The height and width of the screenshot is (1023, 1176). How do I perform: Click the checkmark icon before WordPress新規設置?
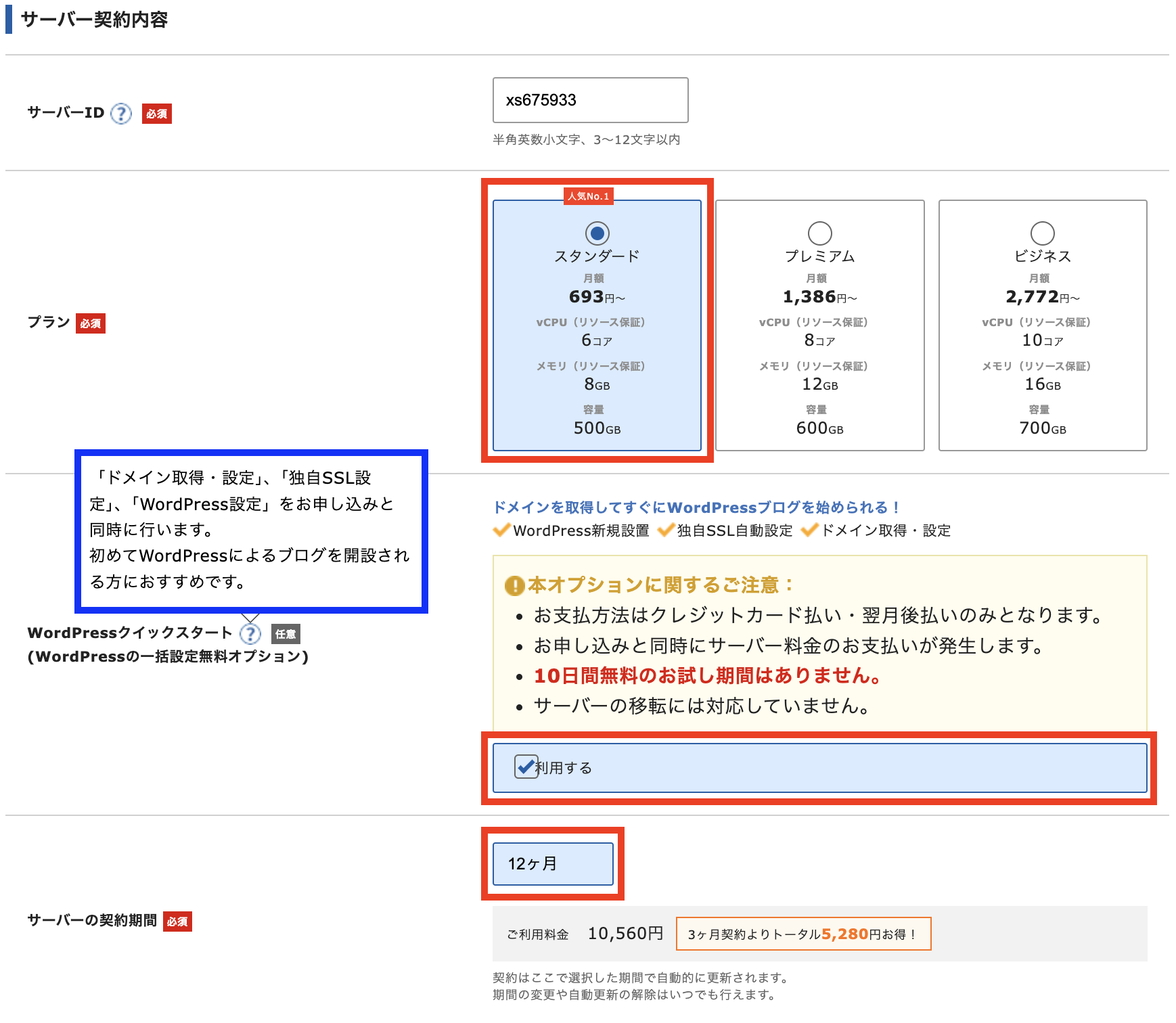pos(501,530)
